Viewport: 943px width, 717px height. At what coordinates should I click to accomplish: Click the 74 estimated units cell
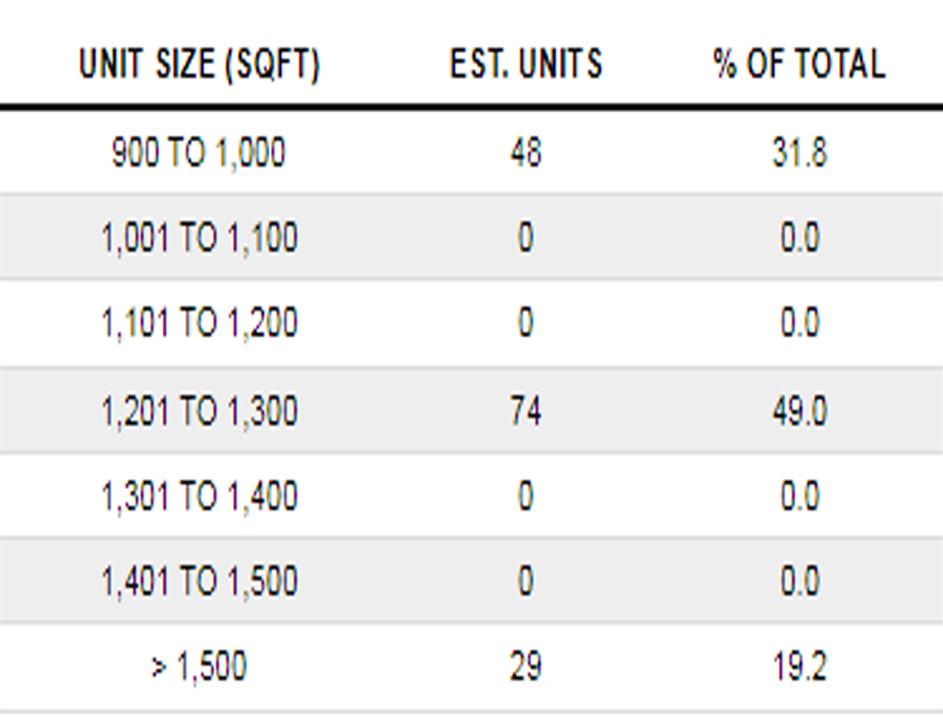(x=526, y=410)
